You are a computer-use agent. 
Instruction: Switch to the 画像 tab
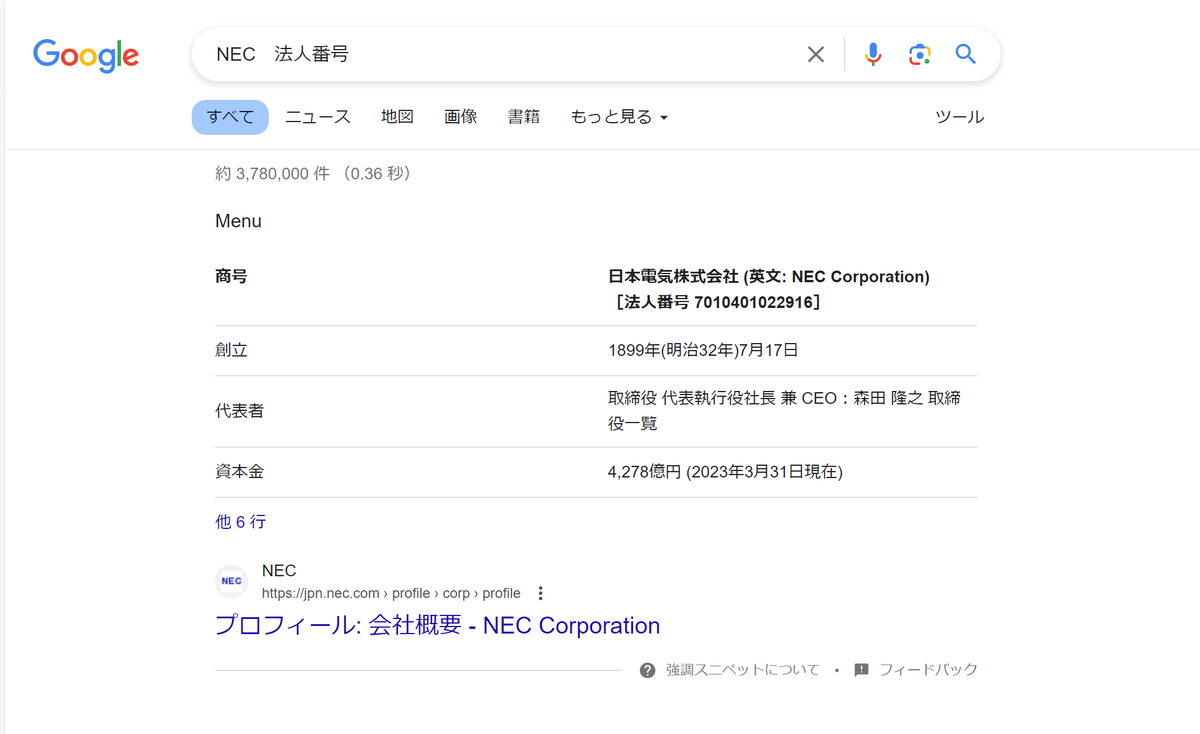(461, 117)
